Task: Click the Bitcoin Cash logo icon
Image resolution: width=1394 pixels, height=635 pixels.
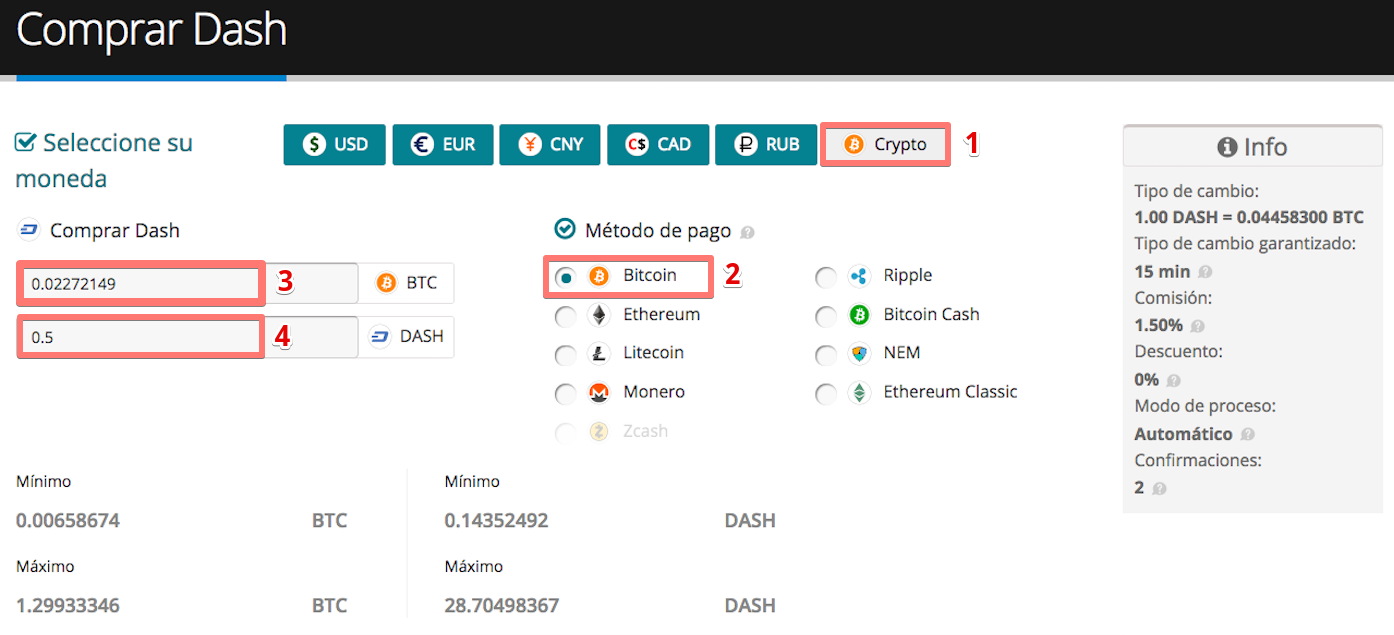Action: pos(859,316)
